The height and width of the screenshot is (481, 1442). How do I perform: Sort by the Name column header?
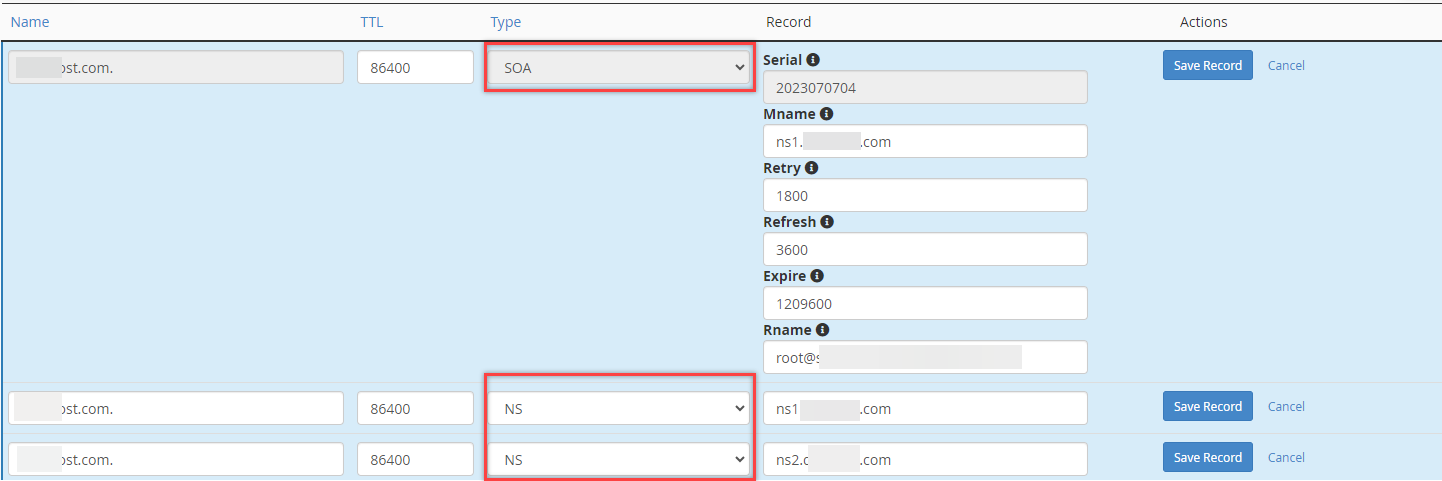[x=30, y=22]
